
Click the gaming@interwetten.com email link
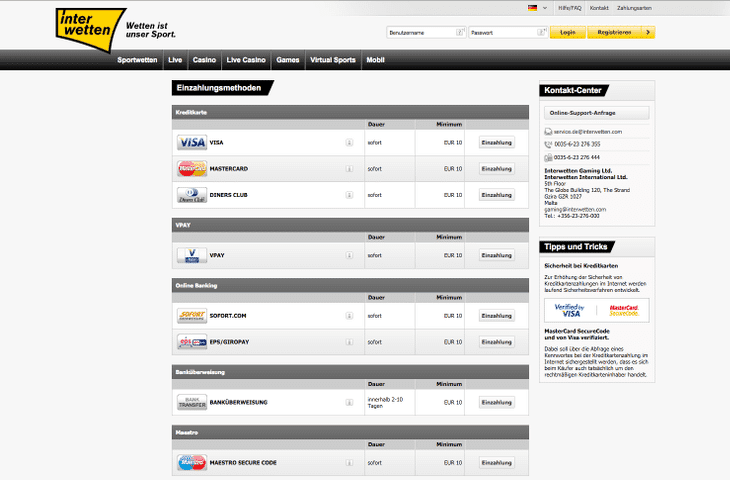(x=575, y=210)
